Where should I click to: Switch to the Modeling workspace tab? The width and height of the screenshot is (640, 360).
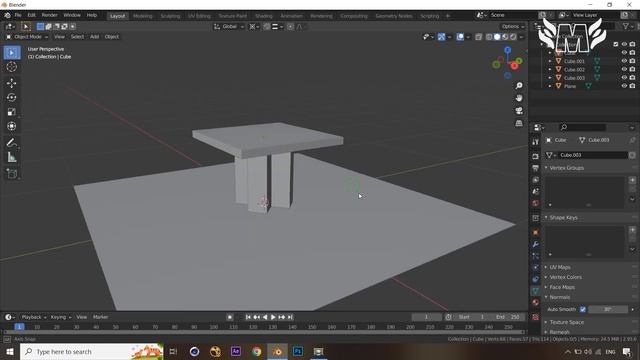click(142, 16)
